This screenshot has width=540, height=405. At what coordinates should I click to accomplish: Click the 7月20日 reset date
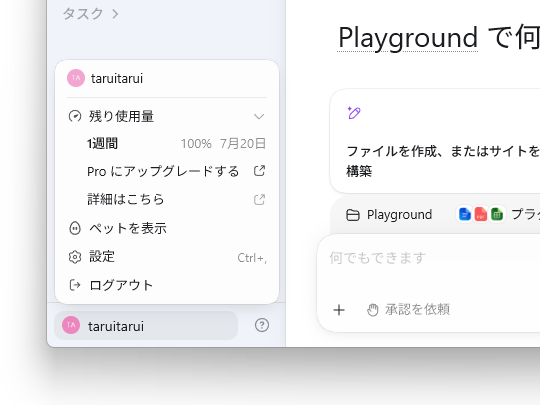(x=243, y=144)
